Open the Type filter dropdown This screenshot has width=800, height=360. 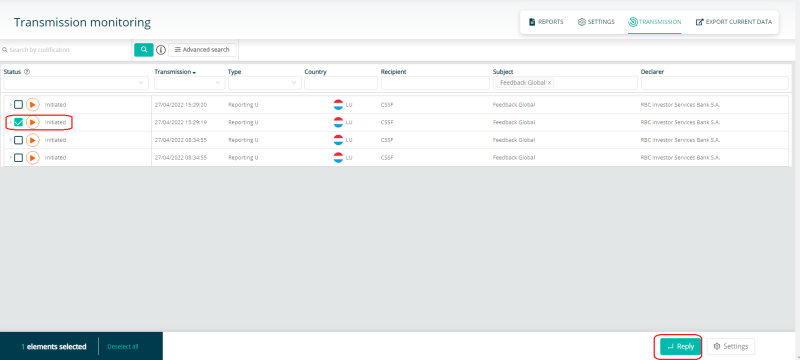pyautogui.click(x=265, y=83)
